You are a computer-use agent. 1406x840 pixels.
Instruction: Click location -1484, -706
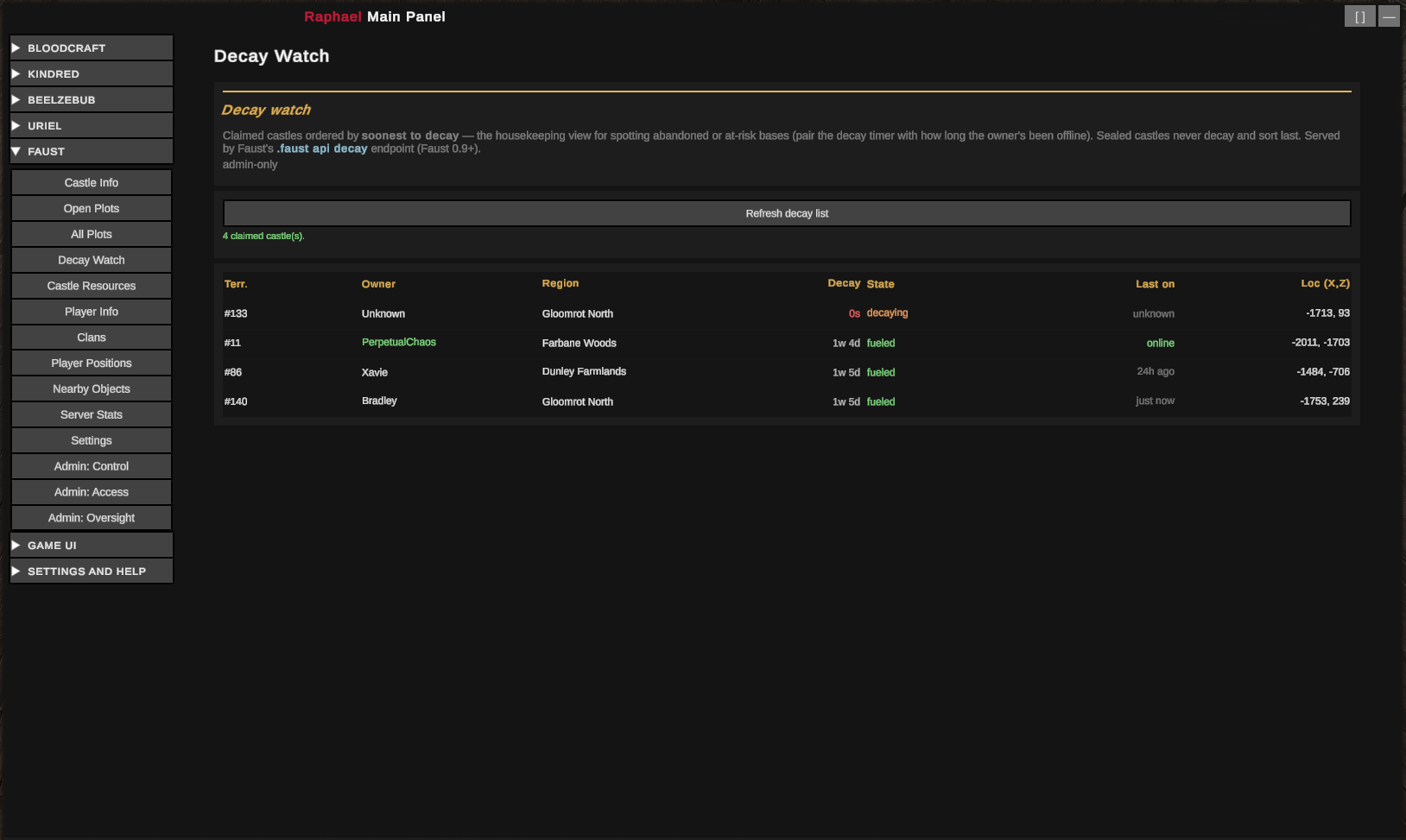coord(1323,371)
